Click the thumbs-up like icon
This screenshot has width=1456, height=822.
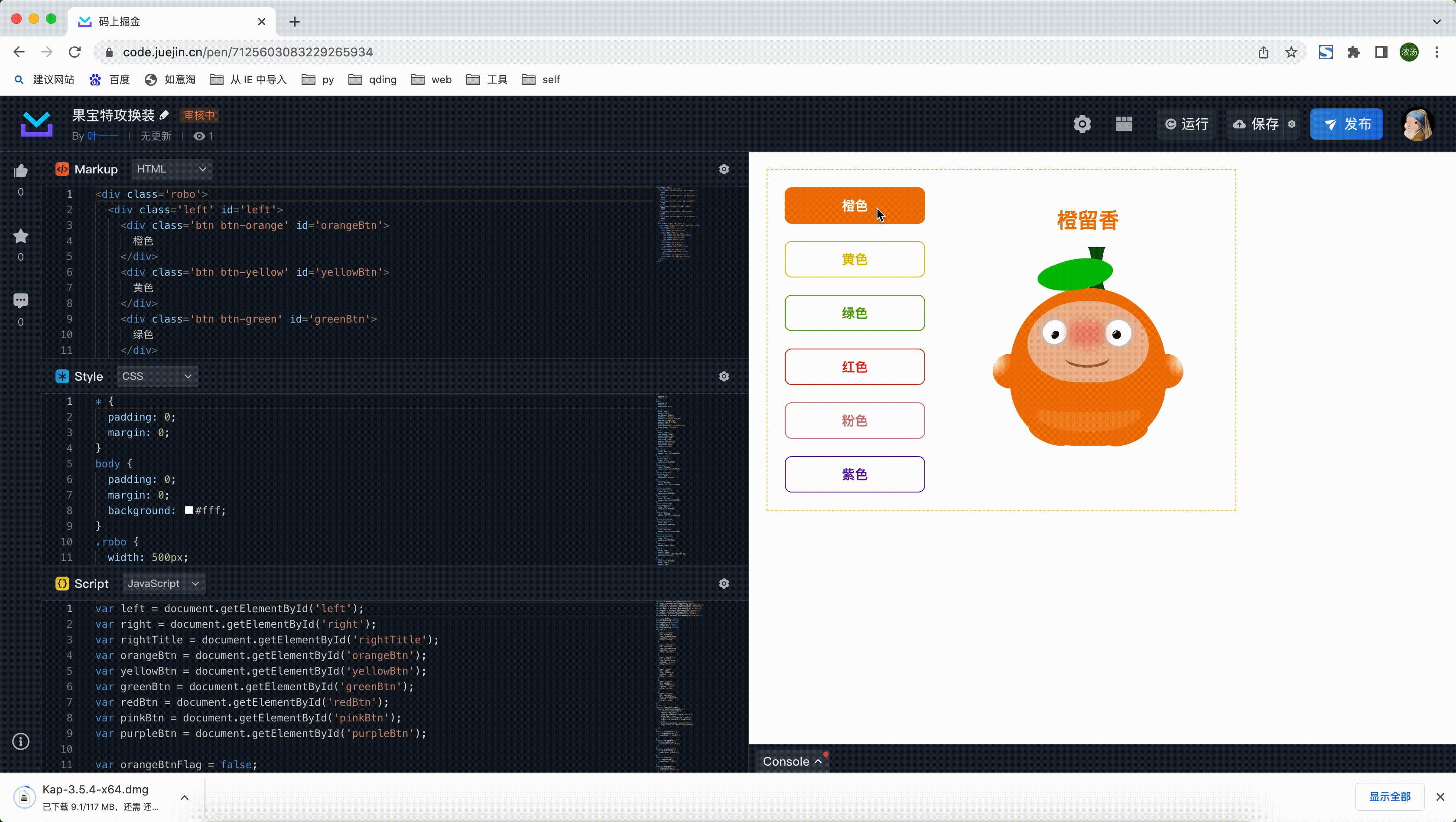[x=21, y=171]
